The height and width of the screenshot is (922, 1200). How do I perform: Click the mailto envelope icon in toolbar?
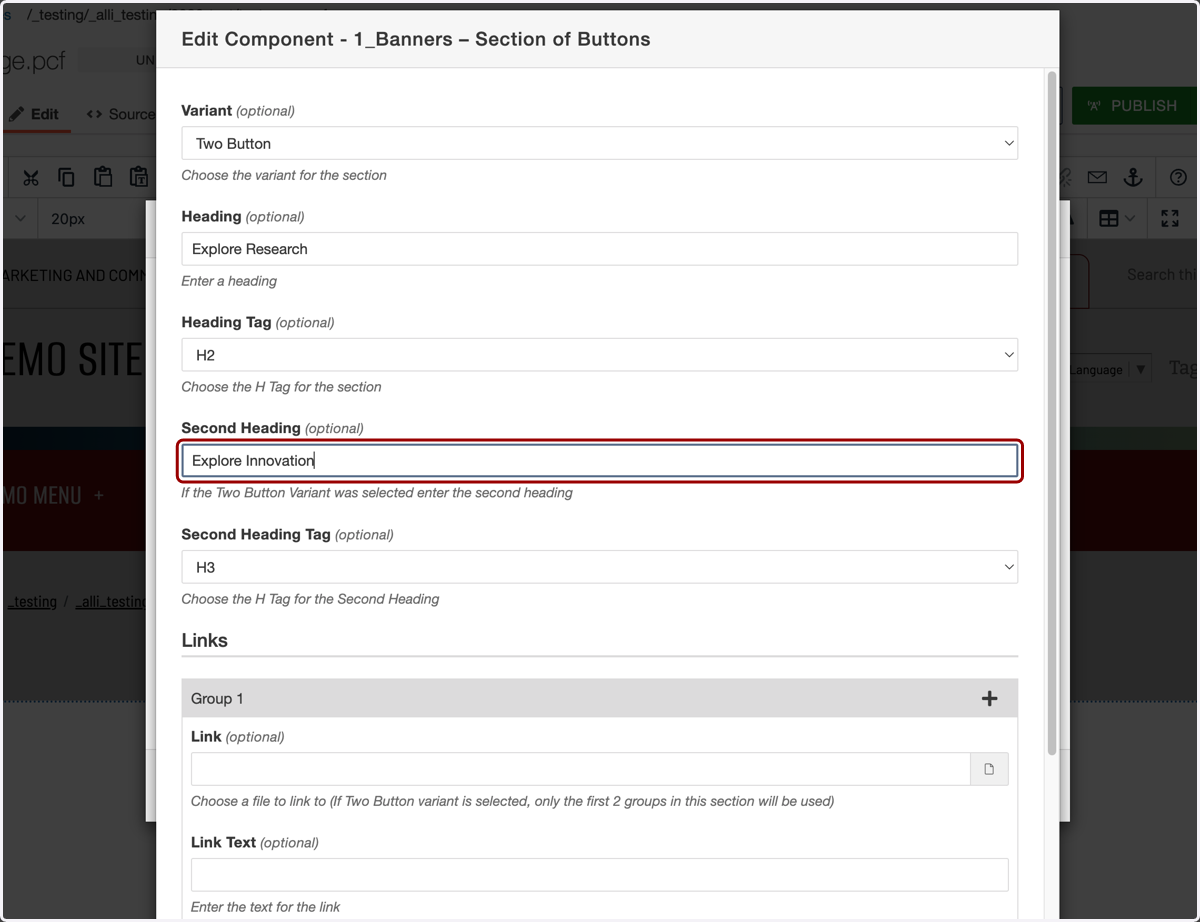1097,178
